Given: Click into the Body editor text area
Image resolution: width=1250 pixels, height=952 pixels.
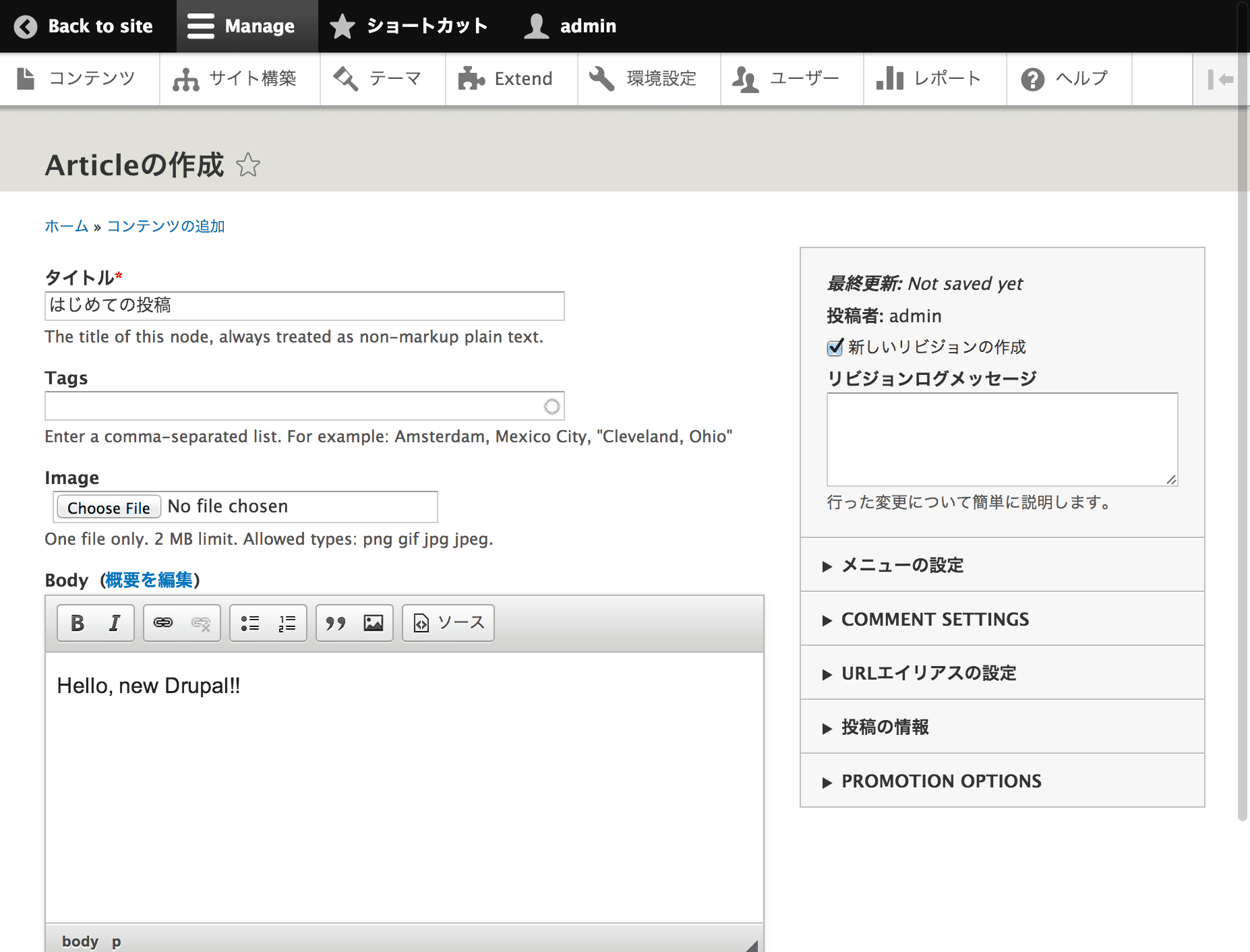Looking at the screenshot, I should pos(405,787).
